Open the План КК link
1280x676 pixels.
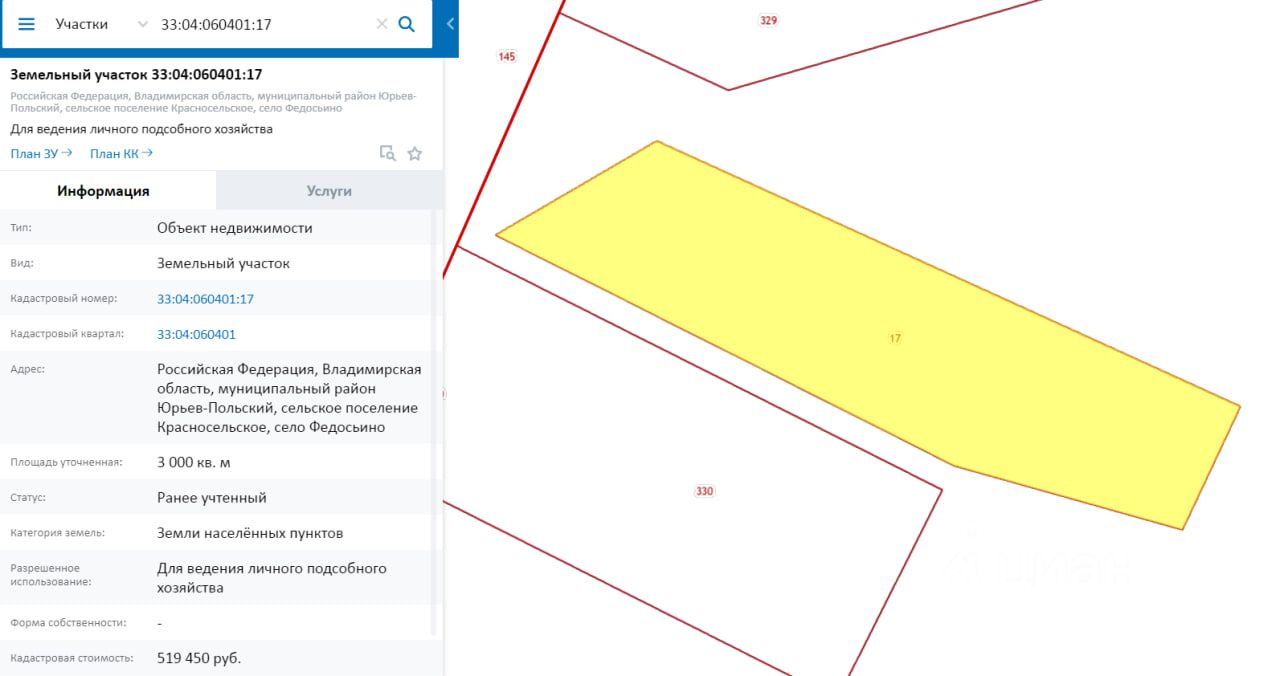tap(121, 153)
